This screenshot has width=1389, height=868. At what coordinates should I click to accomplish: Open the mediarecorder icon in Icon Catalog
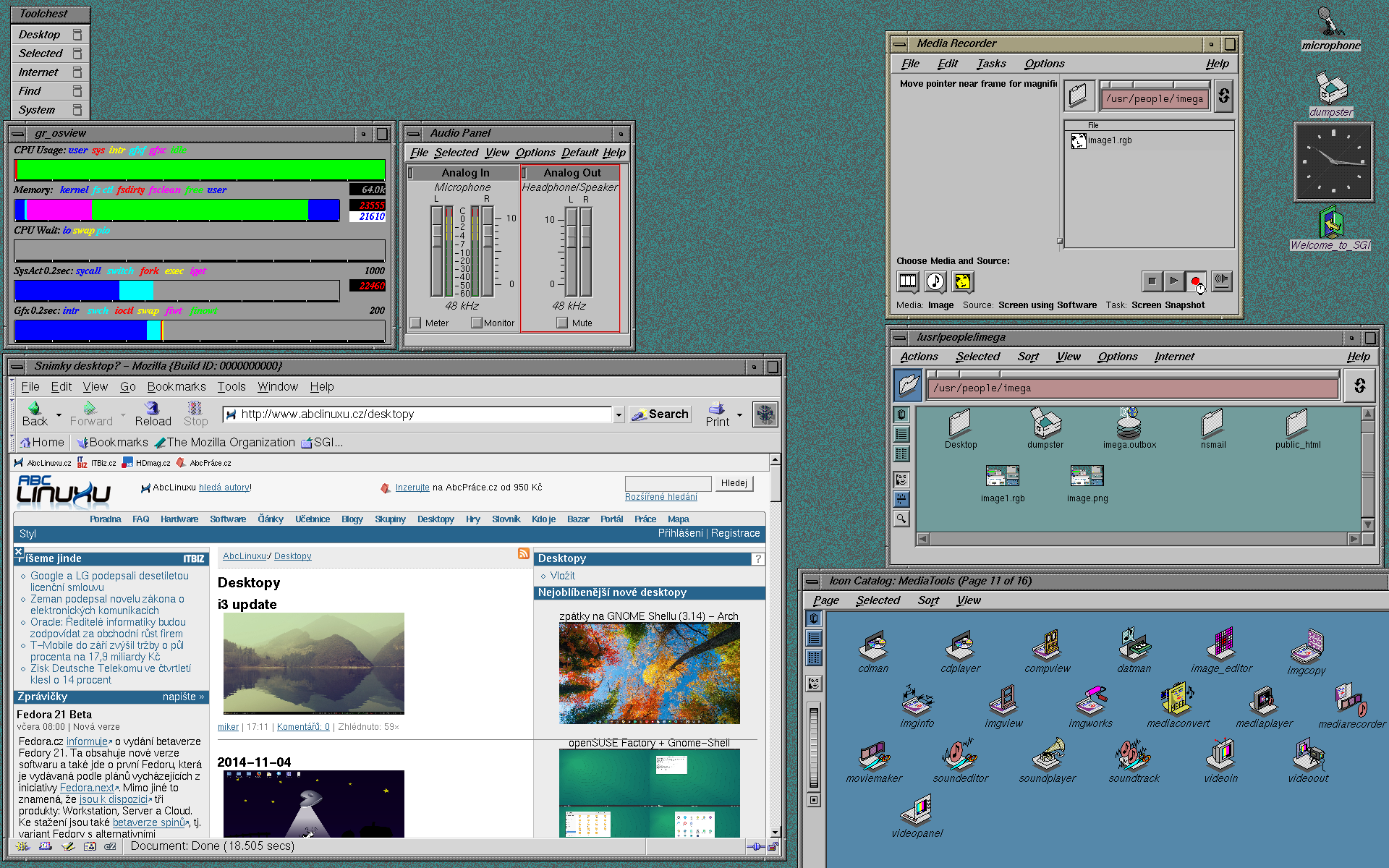point(1350,700)
